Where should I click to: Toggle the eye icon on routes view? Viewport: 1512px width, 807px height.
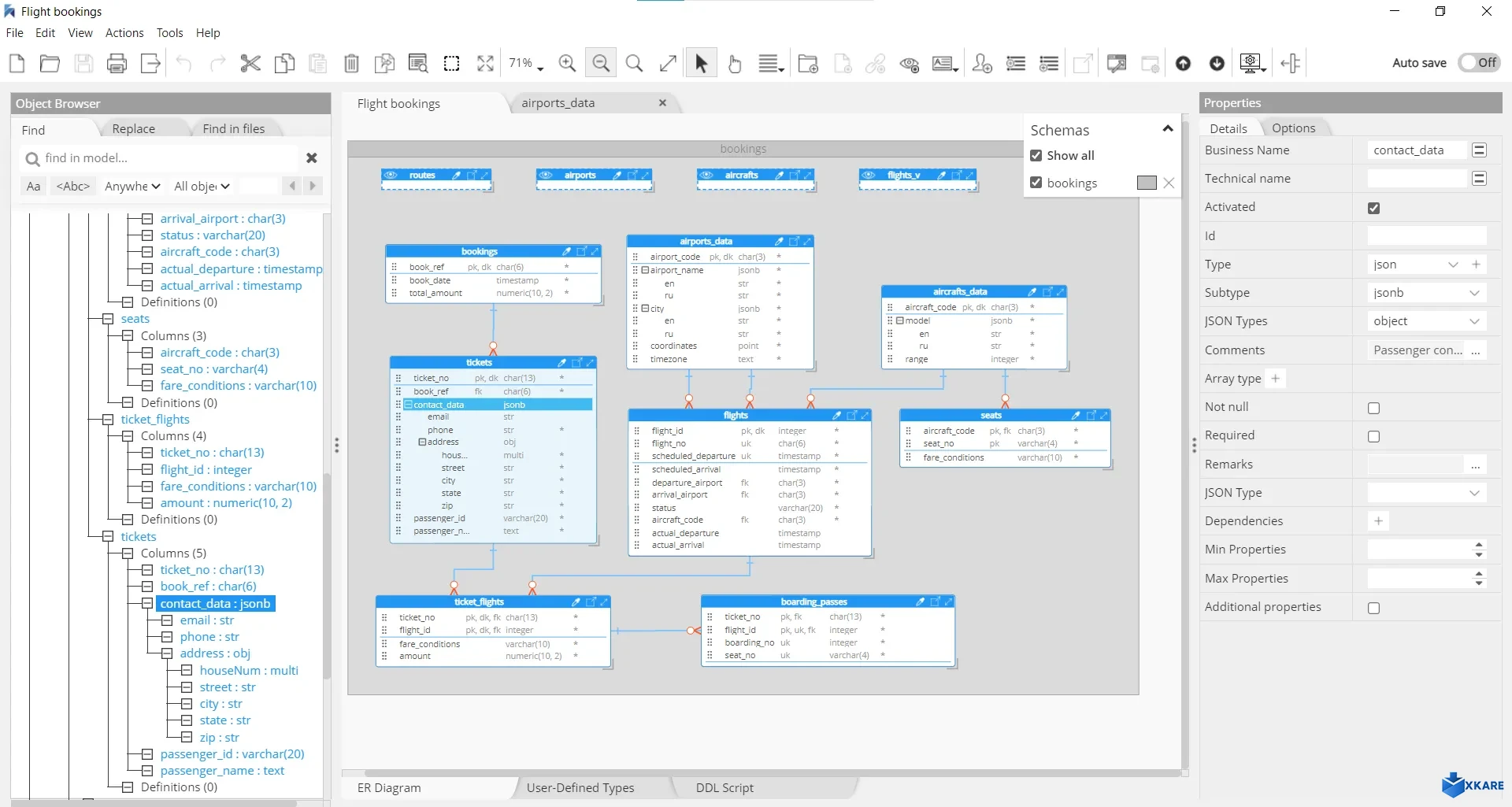(391, 176)
